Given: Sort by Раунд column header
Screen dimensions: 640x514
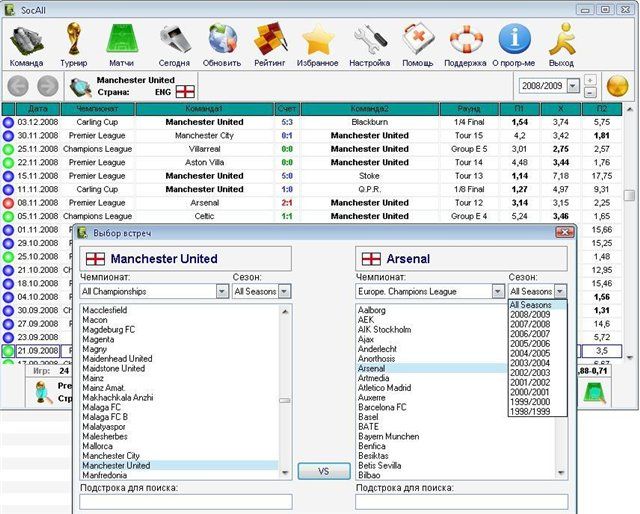Looking at the screenshot, I should [x=469, y=109].
